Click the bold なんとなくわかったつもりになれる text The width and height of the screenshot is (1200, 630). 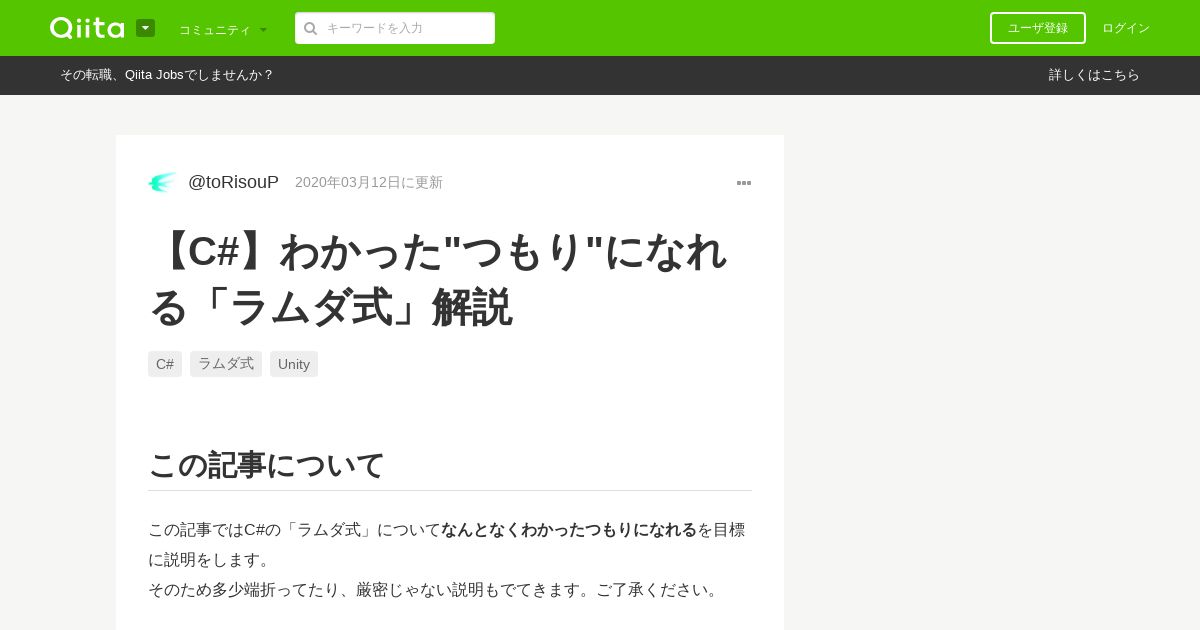[569, 529]
